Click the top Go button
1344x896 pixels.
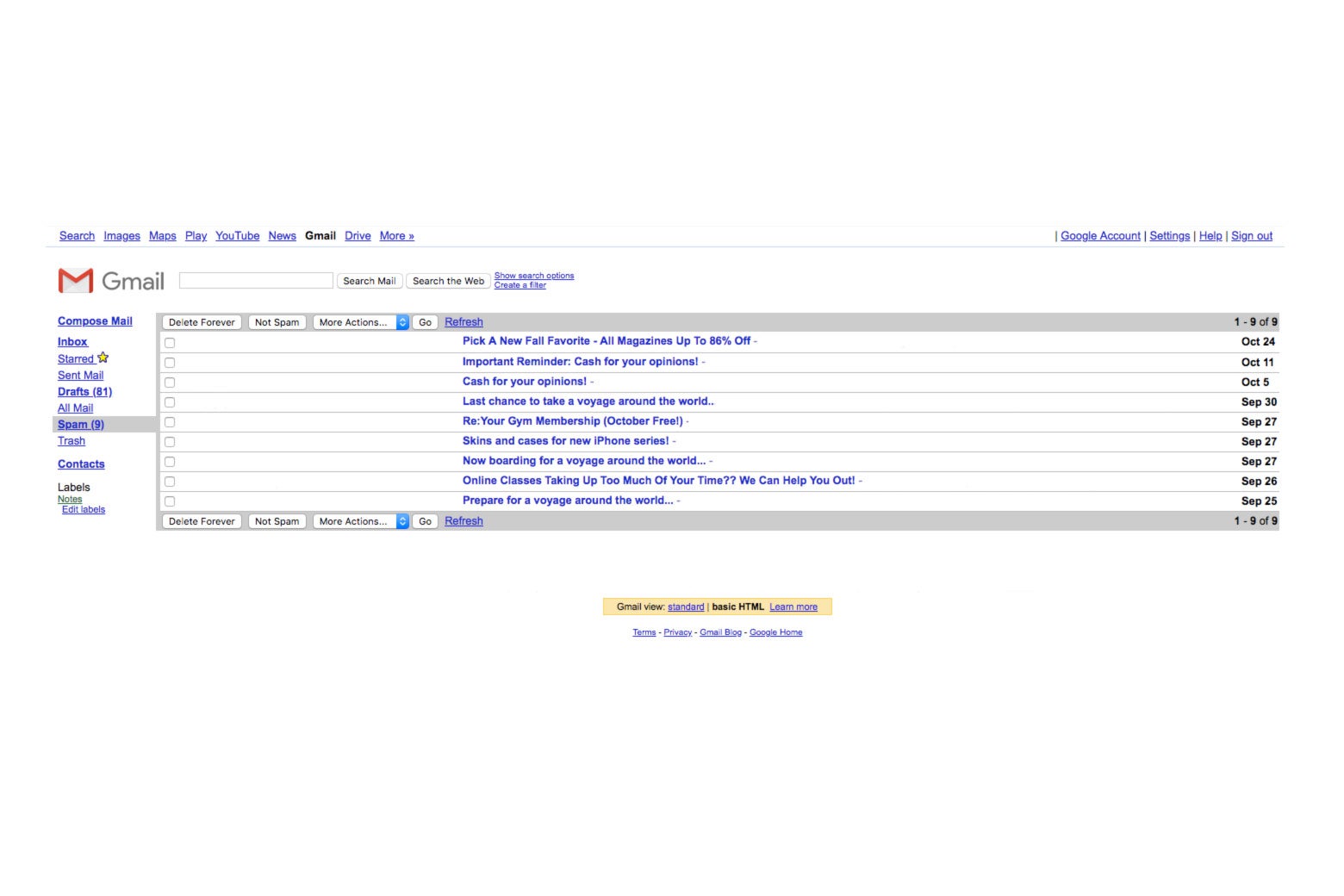pos(425,322)
